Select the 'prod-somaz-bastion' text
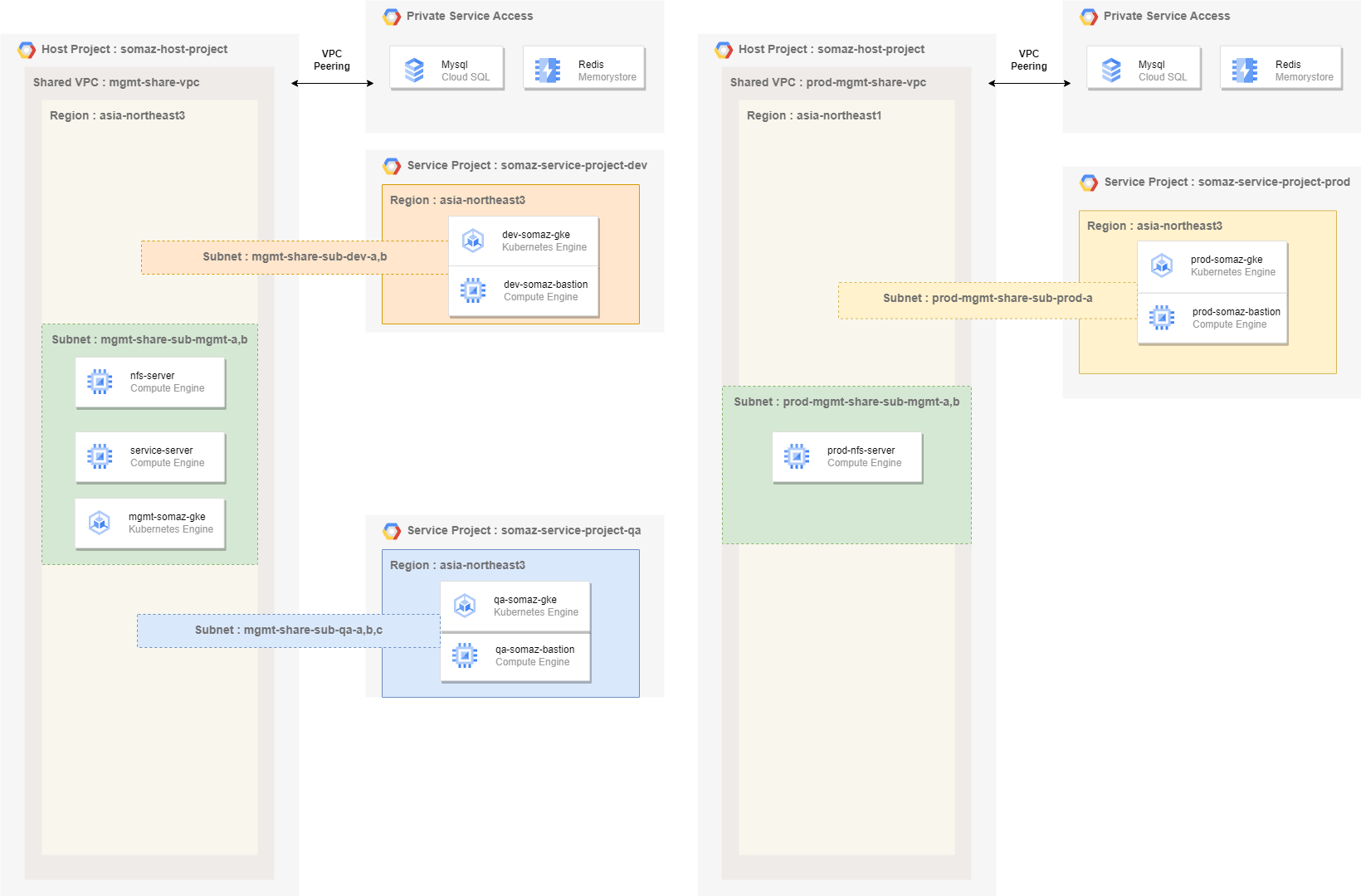 1237,312
